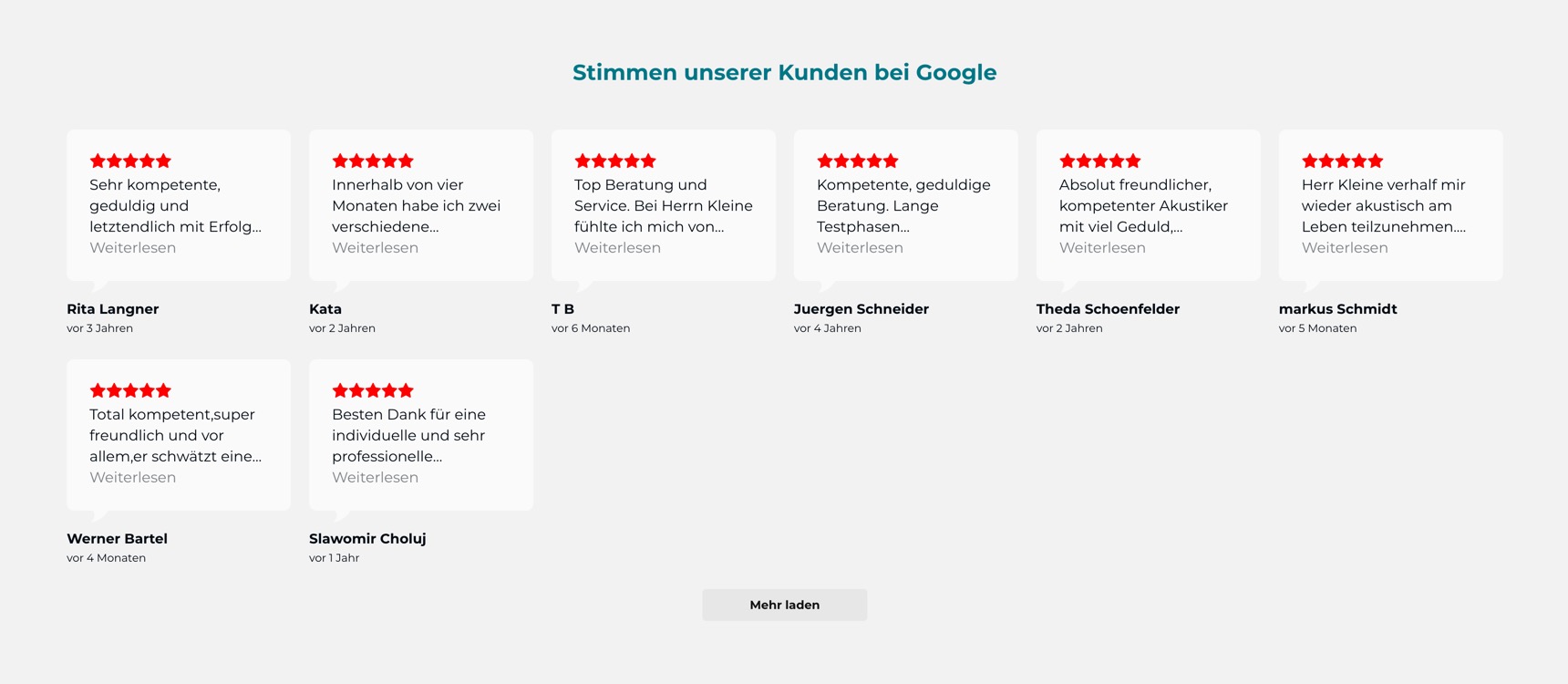
Task: Click the star icons on Juergen Schneider's review
Action: tap(858, 161)
